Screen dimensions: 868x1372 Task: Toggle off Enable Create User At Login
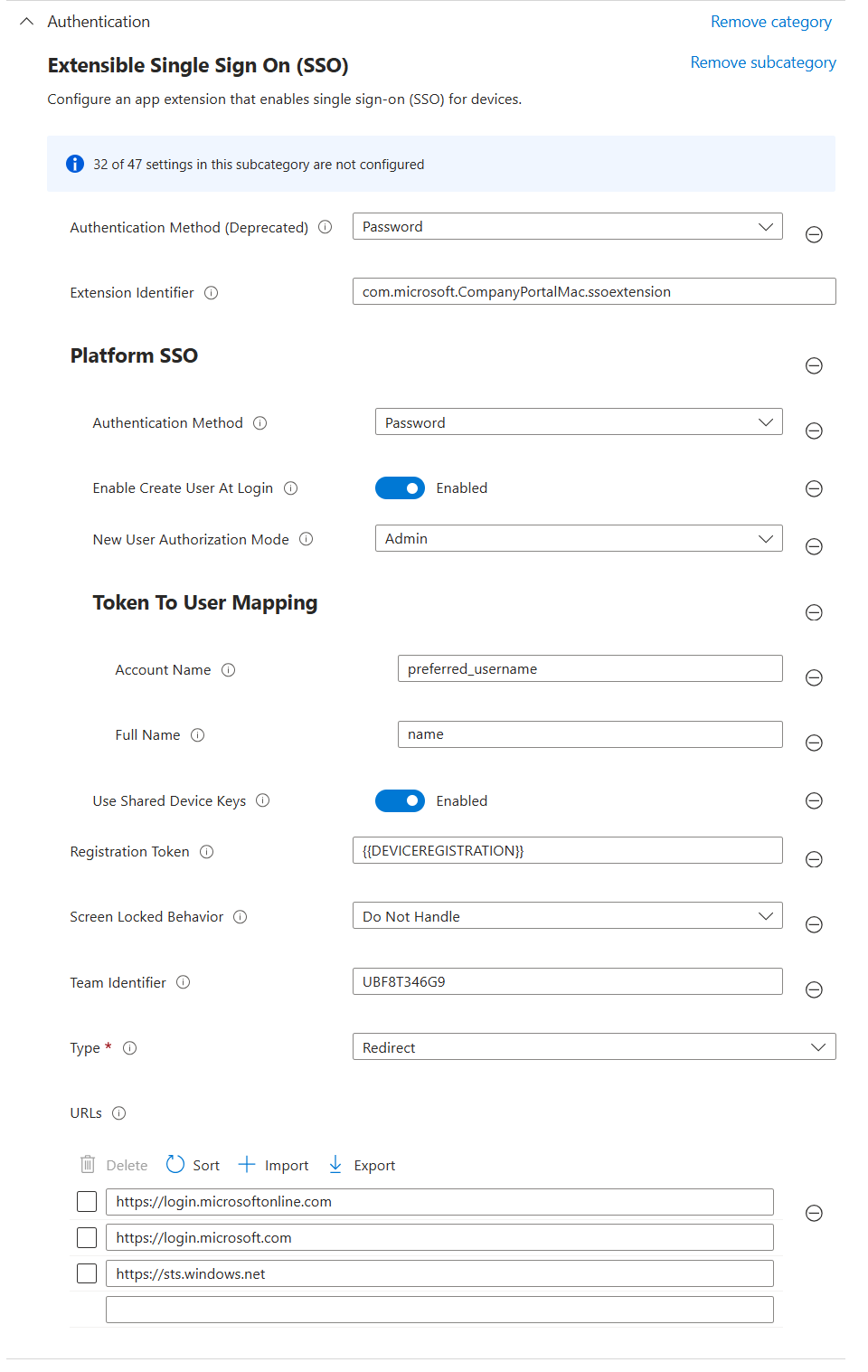pyautogui.click(x=400, y=488)
